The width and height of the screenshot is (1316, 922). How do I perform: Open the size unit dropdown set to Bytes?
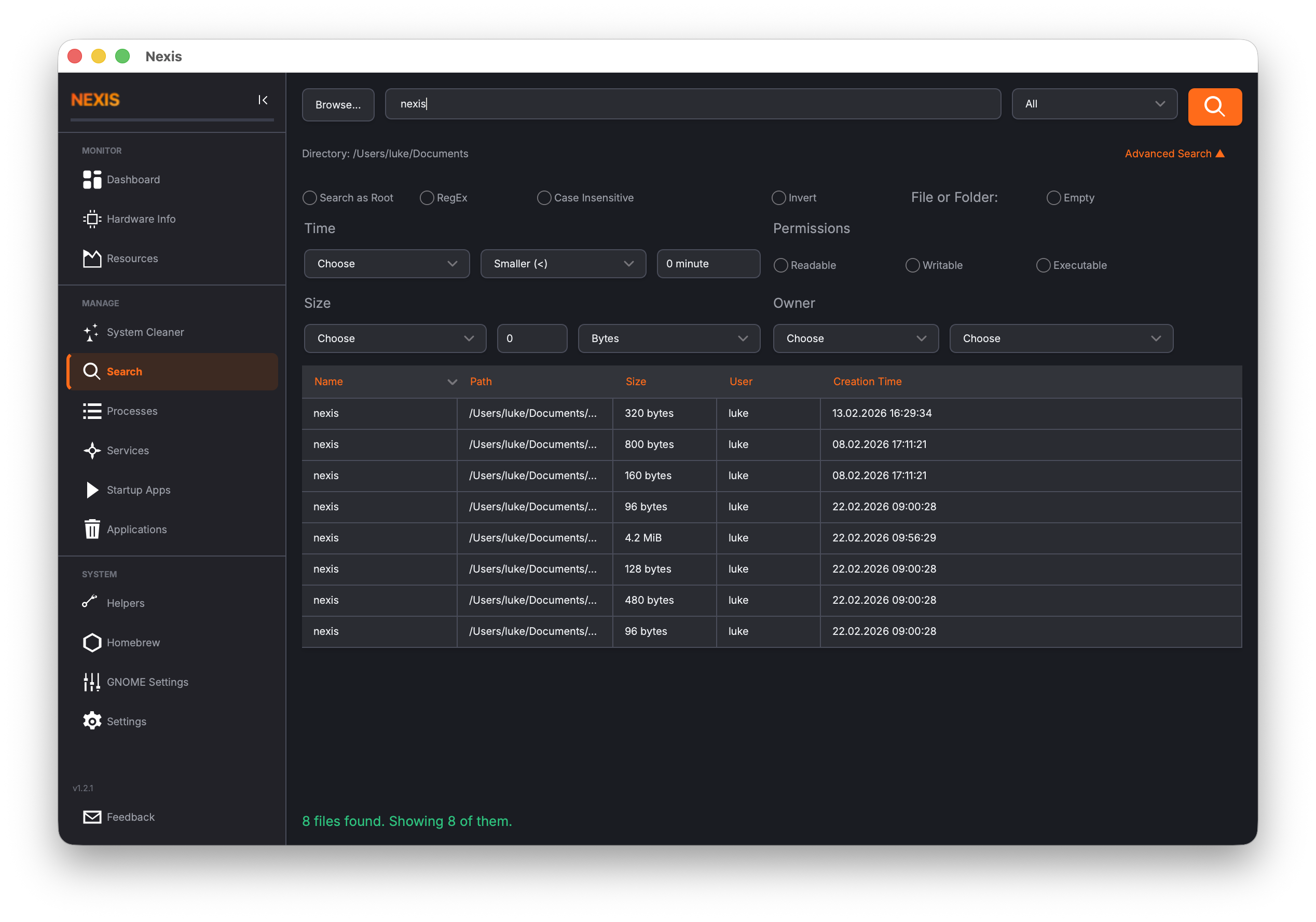(668, 338)
